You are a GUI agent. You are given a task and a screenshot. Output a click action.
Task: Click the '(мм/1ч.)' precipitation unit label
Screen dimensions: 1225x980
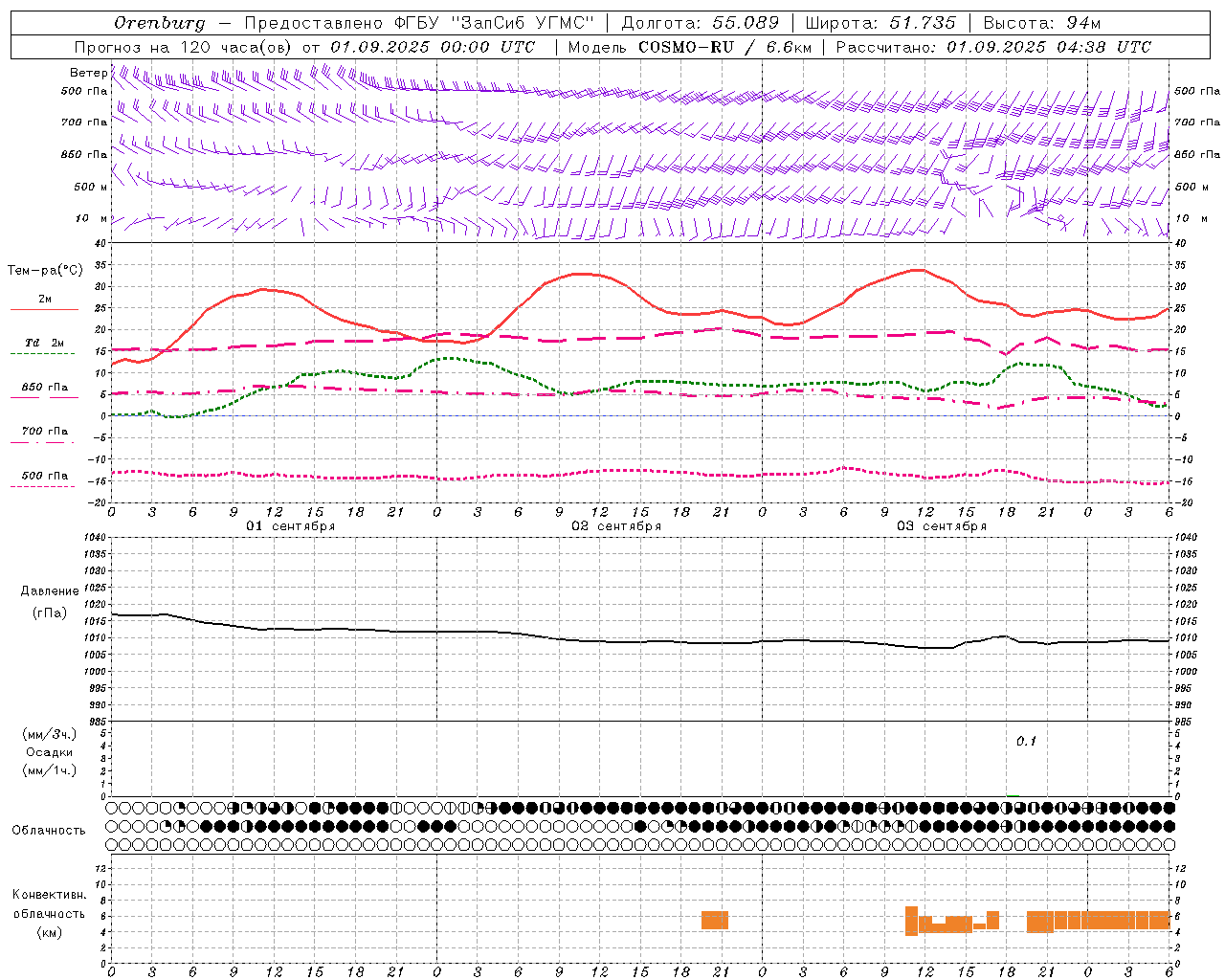pyautogui.click(x=50, y=770)
